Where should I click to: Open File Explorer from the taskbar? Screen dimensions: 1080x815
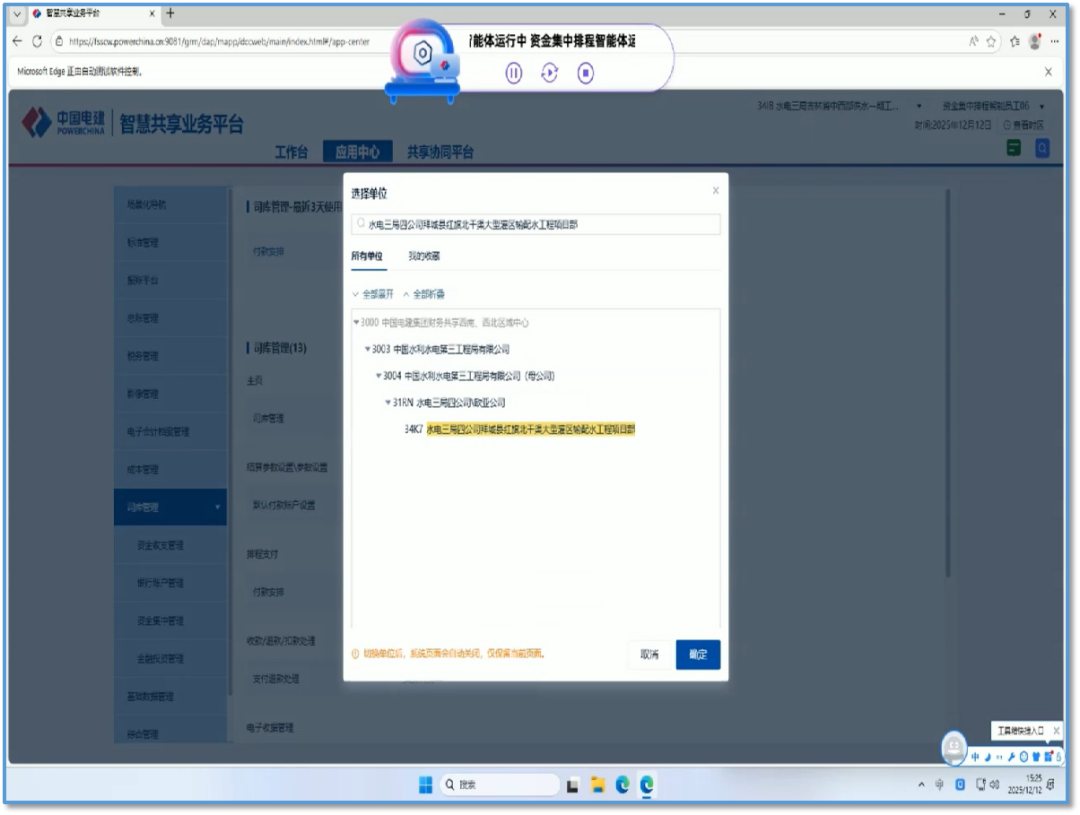(597, 785)
